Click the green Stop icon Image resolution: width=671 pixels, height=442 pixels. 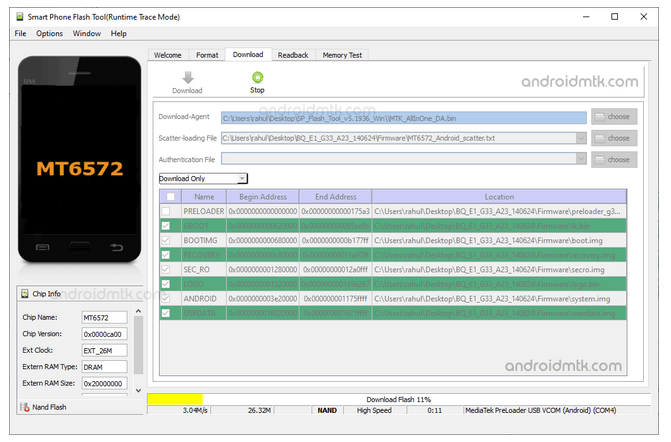point(257,77)
